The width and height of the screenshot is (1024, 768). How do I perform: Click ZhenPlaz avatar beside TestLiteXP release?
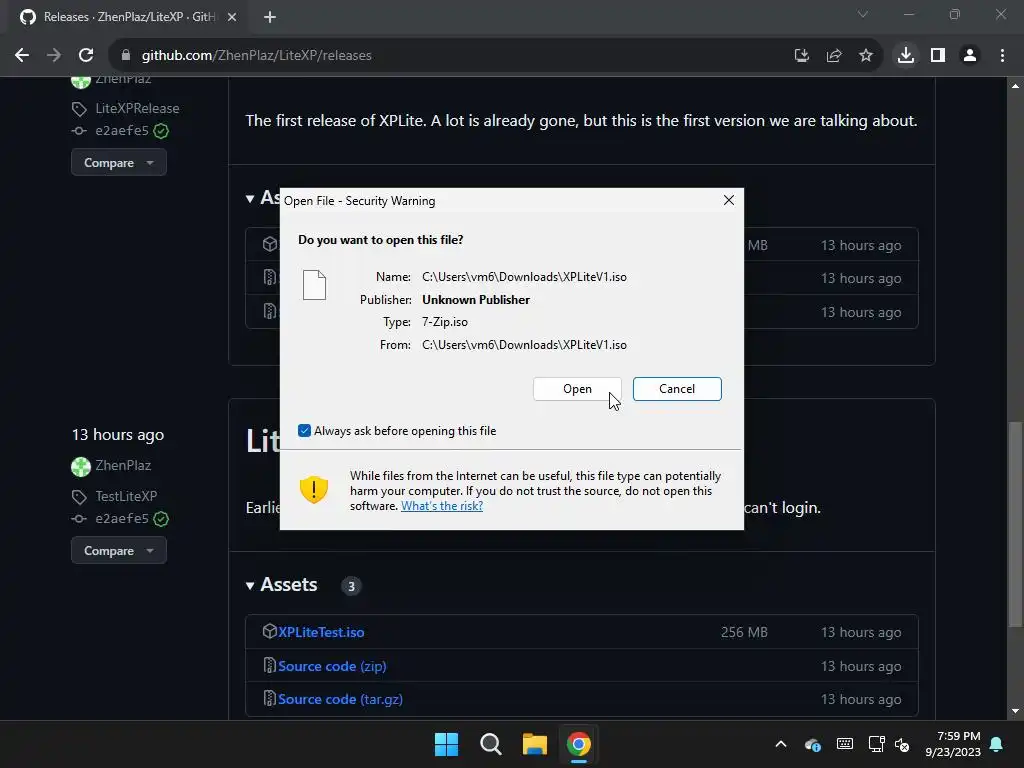click(80, 466)
